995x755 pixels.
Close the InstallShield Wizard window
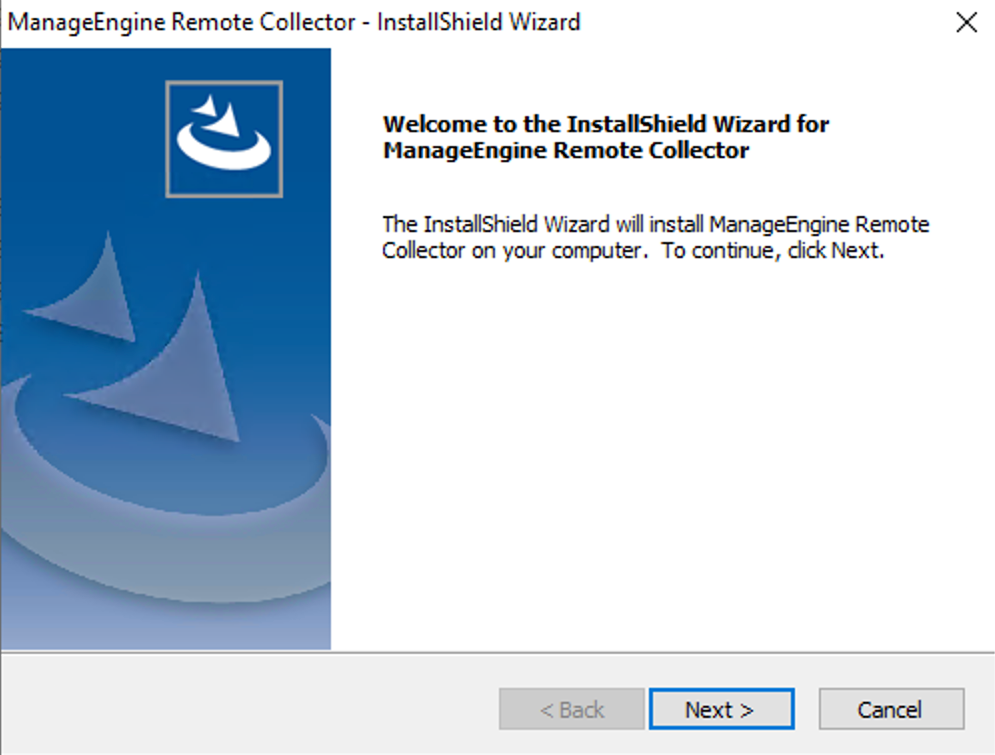[x=966, y=22]
